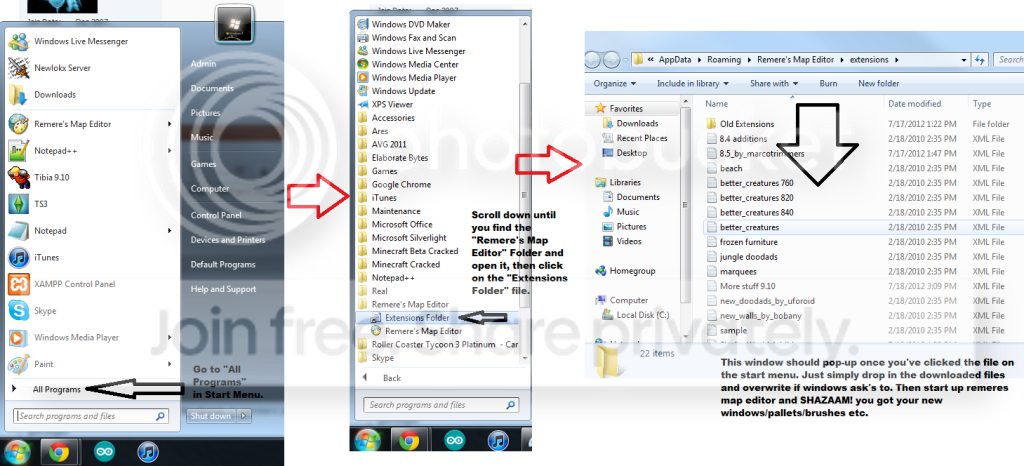Select the better_creatures 760 file
The image size is (1024, 466).
pyautogui.click(x=756, y=183)
